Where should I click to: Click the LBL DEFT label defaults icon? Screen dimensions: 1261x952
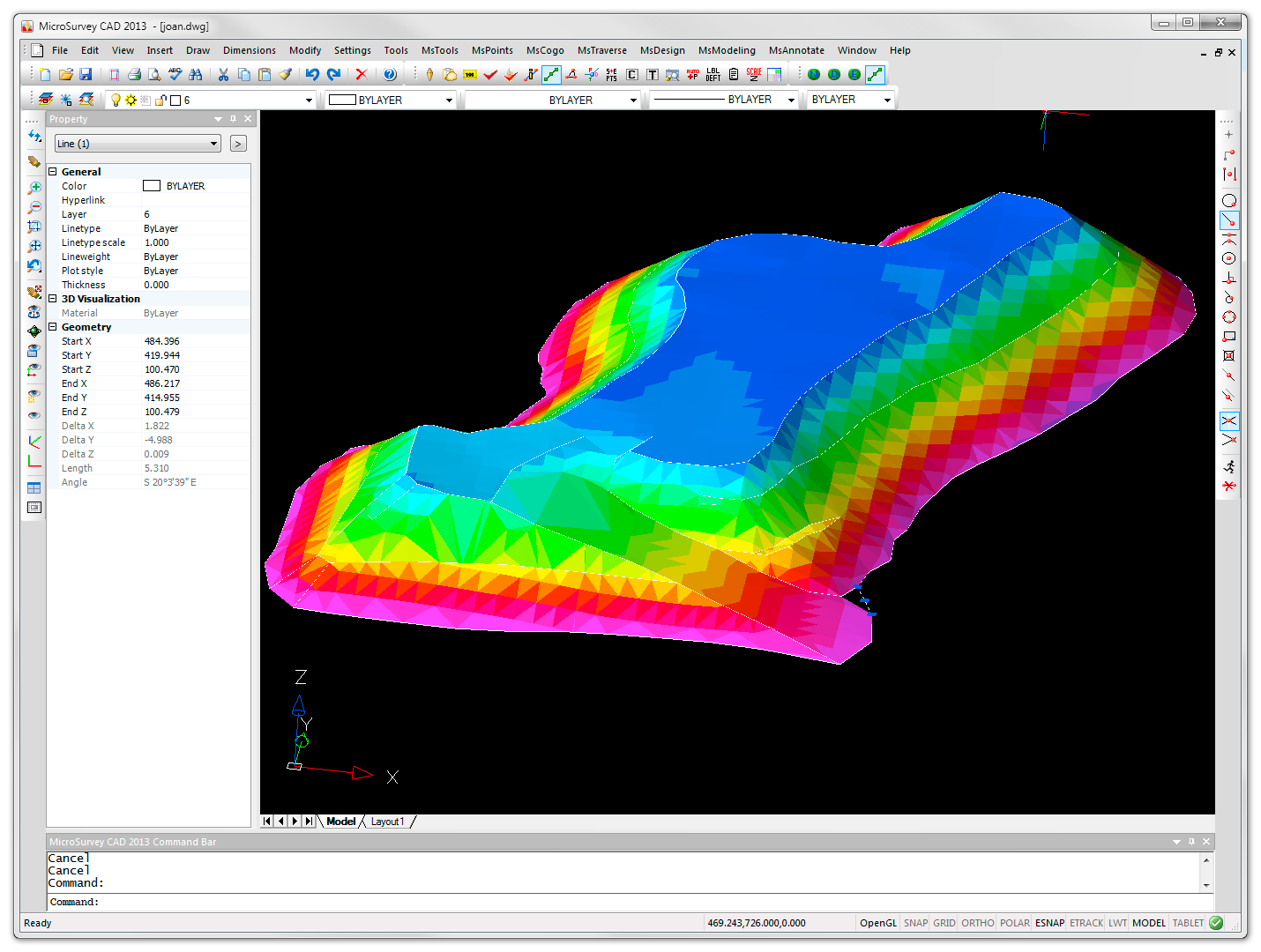click(713, 75)
